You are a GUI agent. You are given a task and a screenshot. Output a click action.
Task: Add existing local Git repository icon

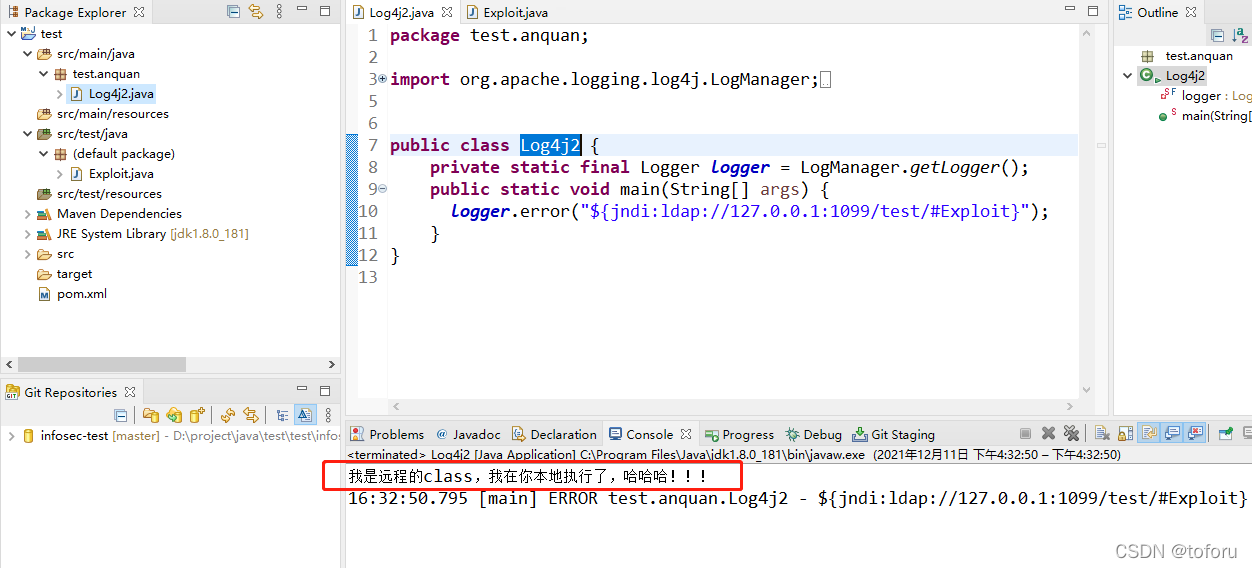[x=151, y=415]
